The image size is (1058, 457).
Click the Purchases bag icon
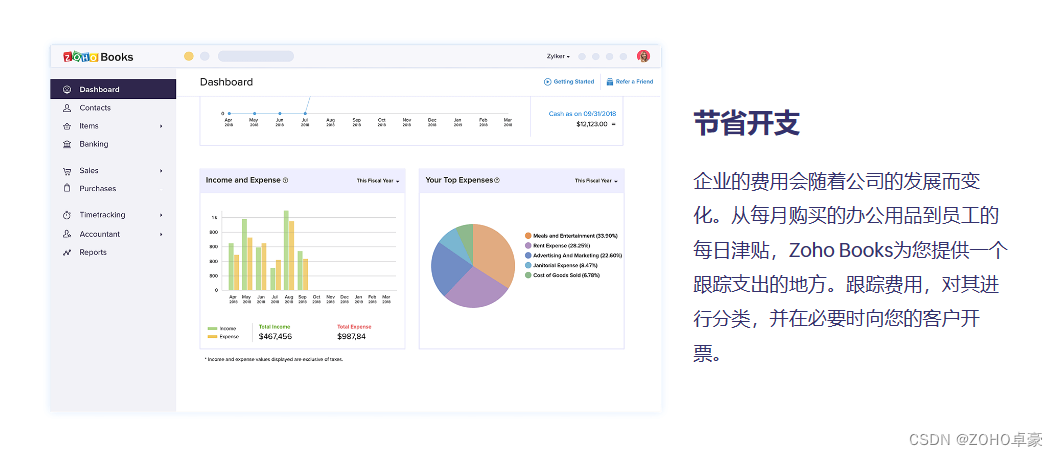tap(67, 188)
